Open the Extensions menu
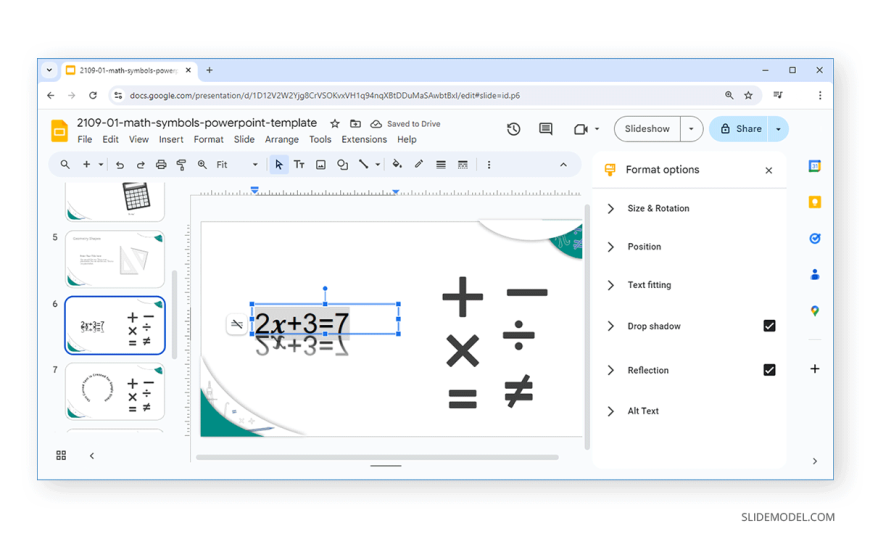 364,139
